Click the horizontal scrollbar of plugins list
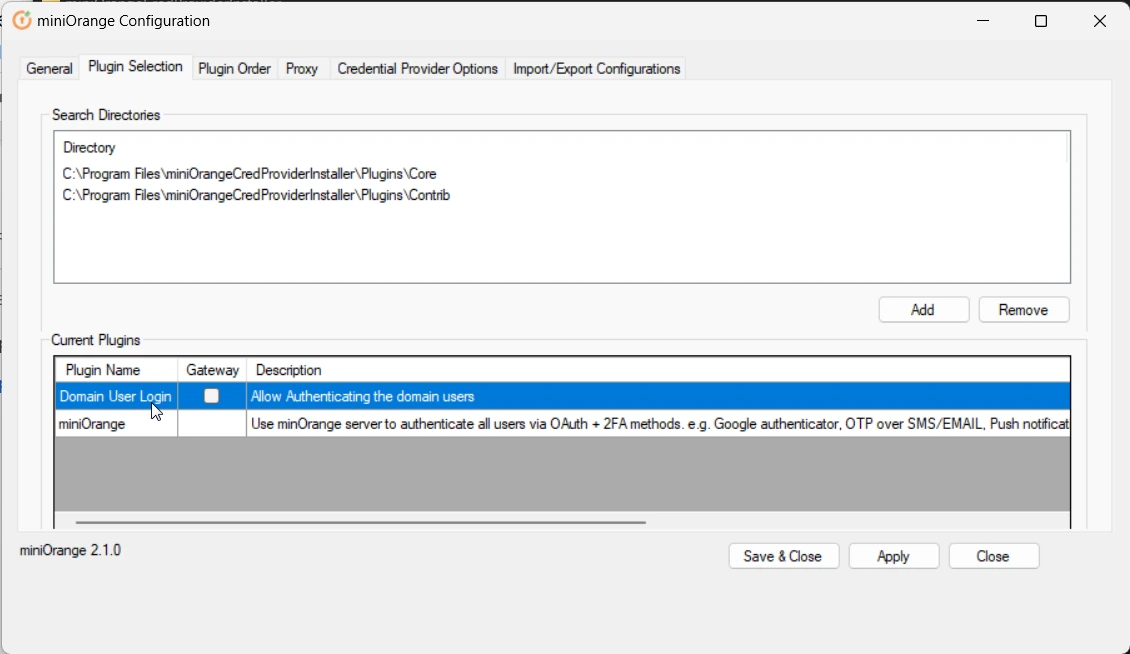The image size is (1130, 654). pos(360,522)
